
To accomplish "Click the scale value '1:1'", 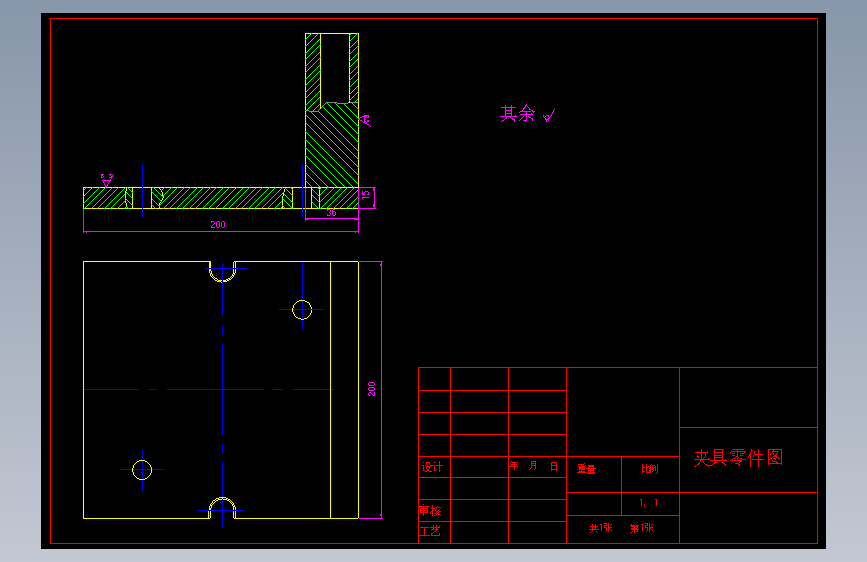I will pos(649,503).
